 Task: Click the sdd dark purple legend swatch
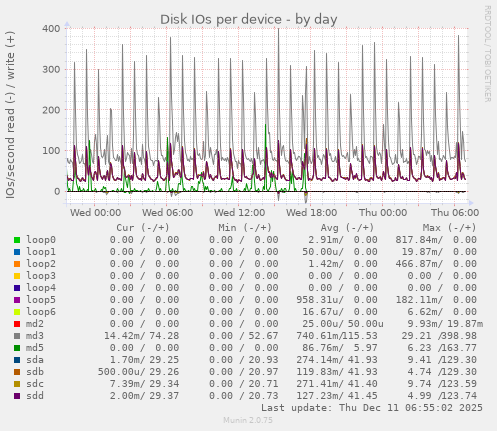pos(17,396)
